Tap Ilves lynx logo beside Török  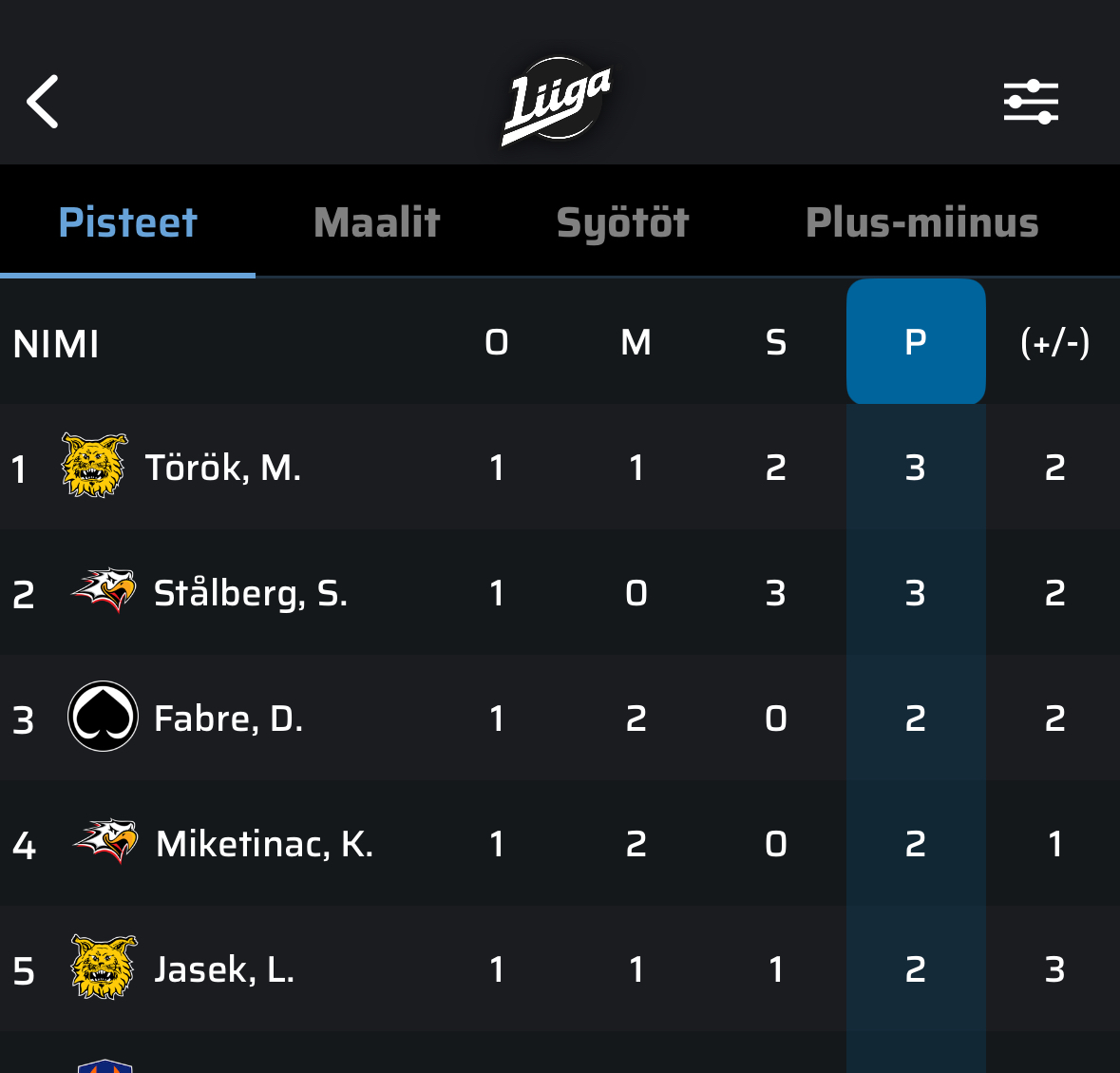point(94,465)
